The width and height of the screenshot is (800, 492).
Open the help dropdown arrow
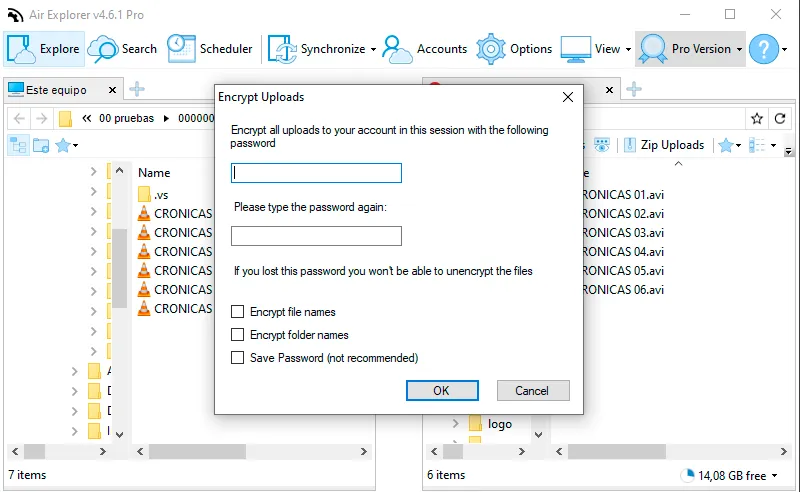click(785, 50)
